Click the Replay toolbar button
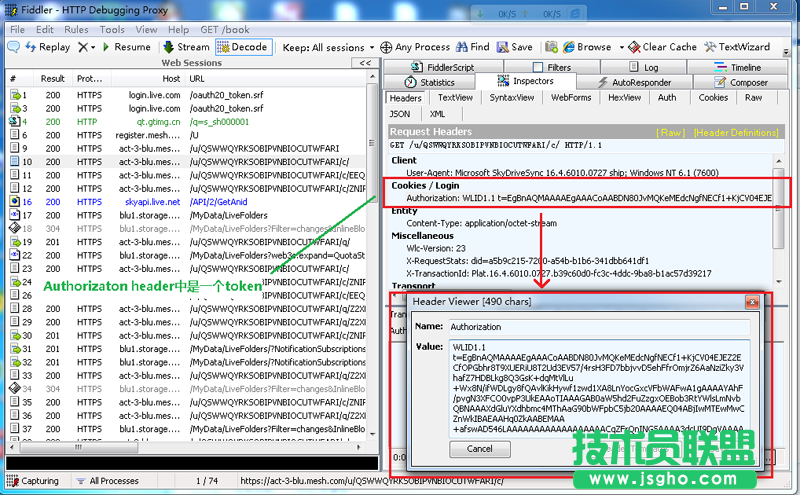This screenshot has width=800, height=495. click(47, 47)
